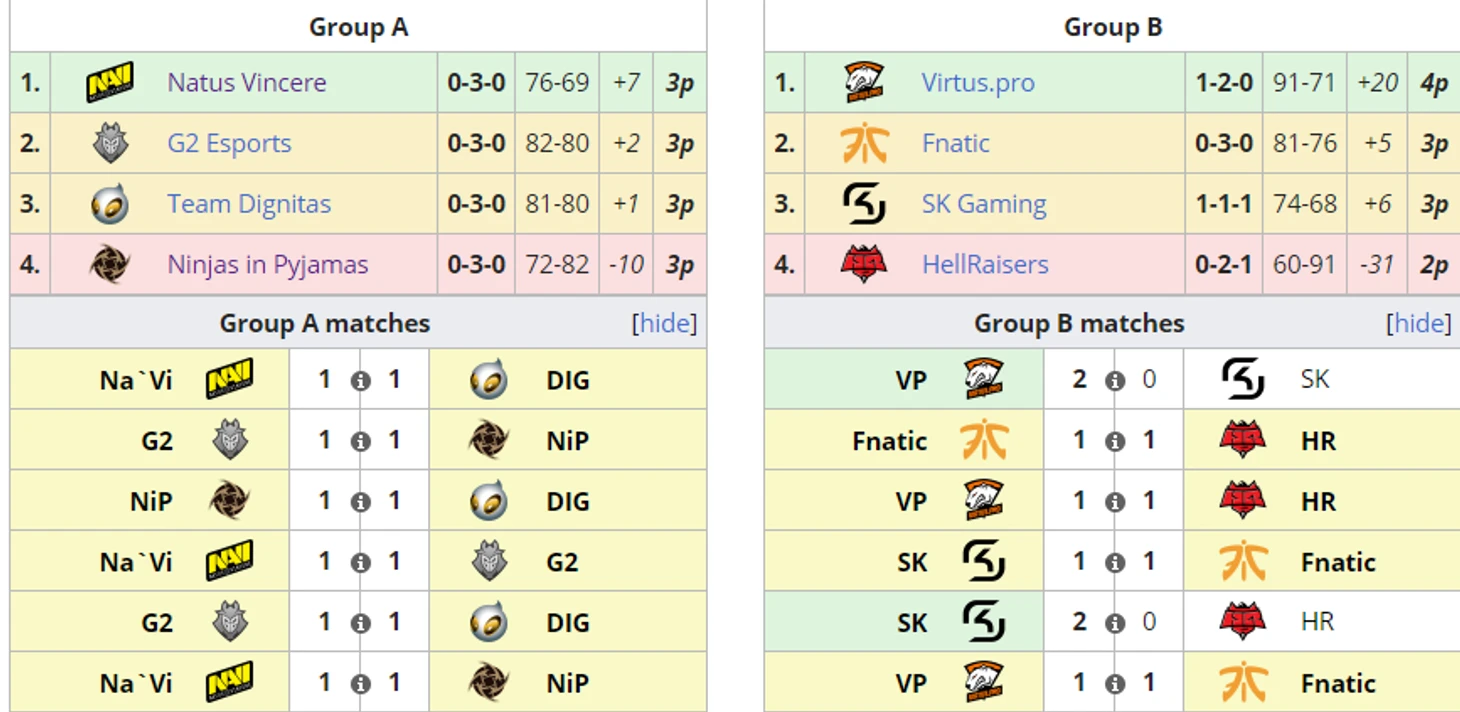Open the Virtus.pro team page link
The image size is (1460, 712).
point(978,82)
